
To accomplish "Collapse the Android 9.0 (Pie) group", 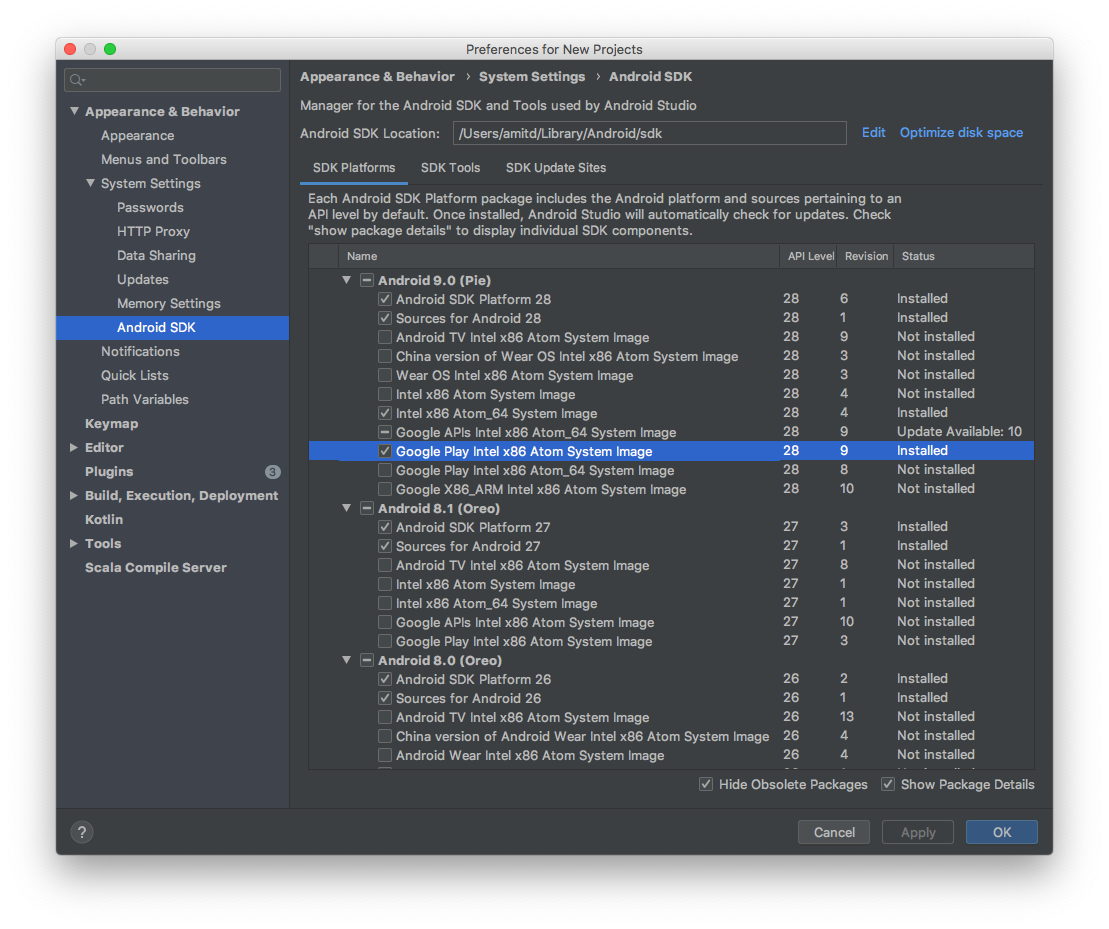I will pyautogui.click(x=347, y=280).
